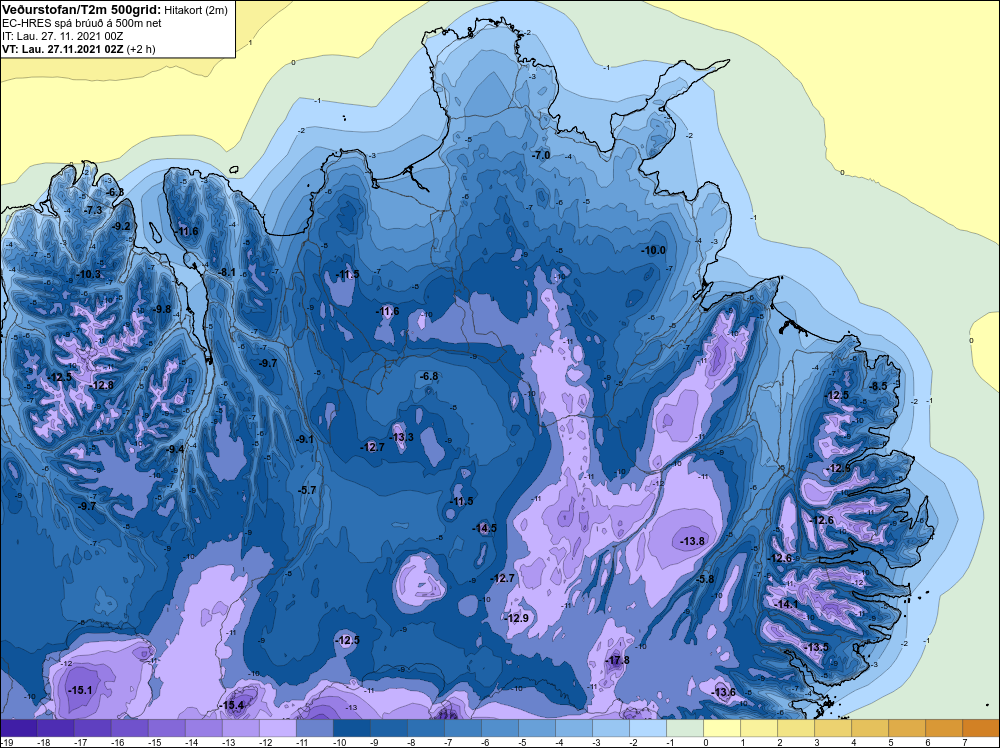Click the legend swatch labeled -19
The height and width of the screenshot is (748, 1000).
click(19, 729)
